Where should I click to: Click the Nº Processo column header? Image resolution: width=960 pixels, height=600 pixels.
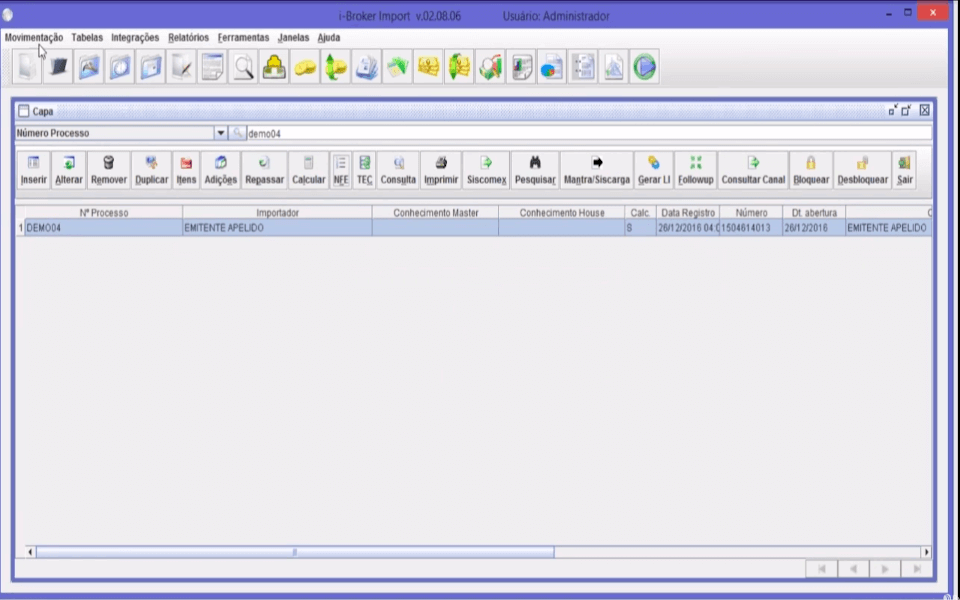[103, 212]
